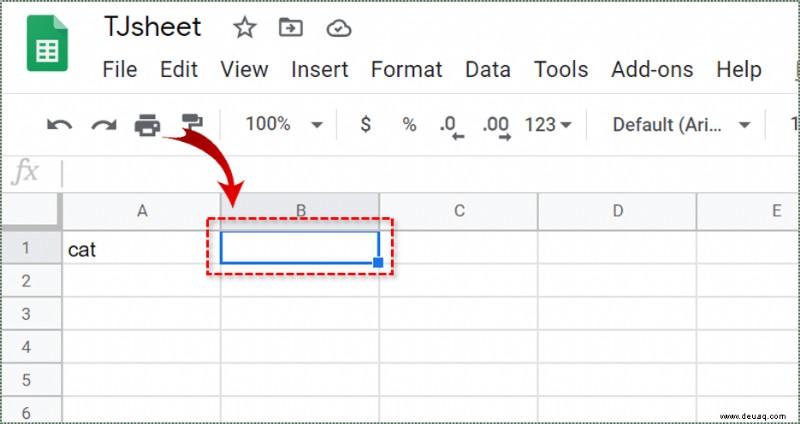Screen dimensions: 800x424
Task: Click the Redo arrow icon
Action: pyautogui.click(x=104, y=124)
